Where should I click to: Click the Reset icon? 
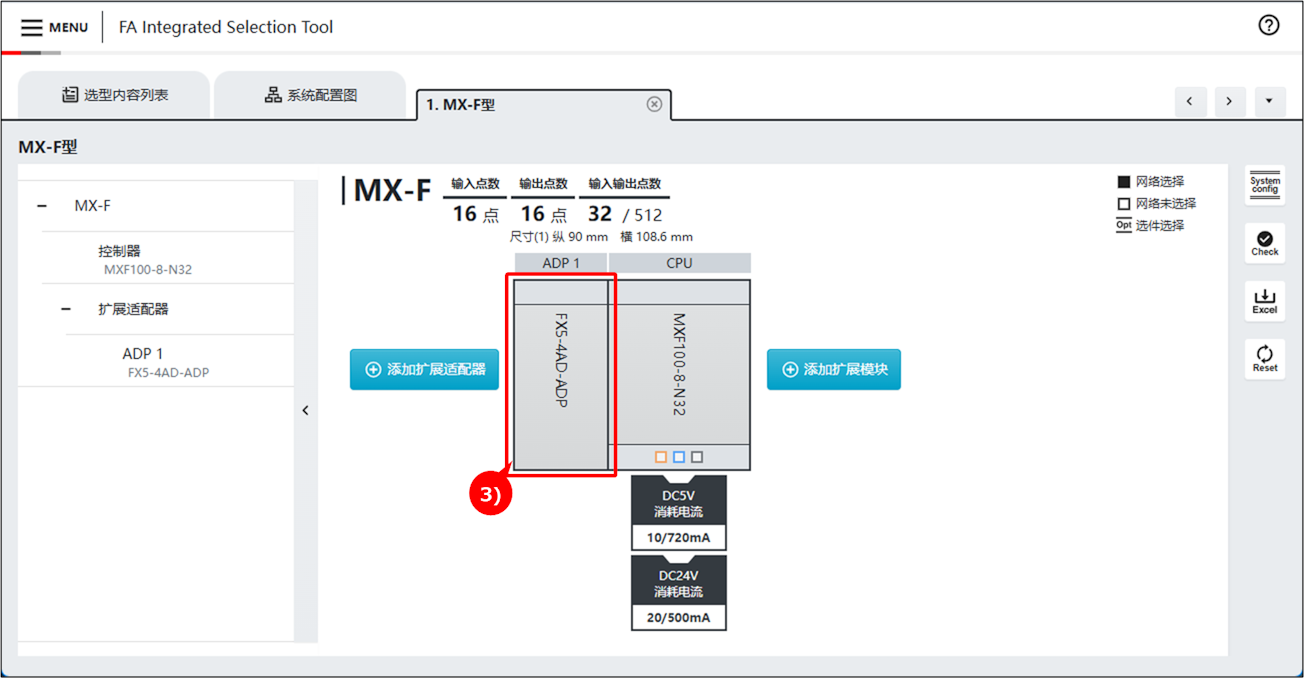pos(1264,358)
